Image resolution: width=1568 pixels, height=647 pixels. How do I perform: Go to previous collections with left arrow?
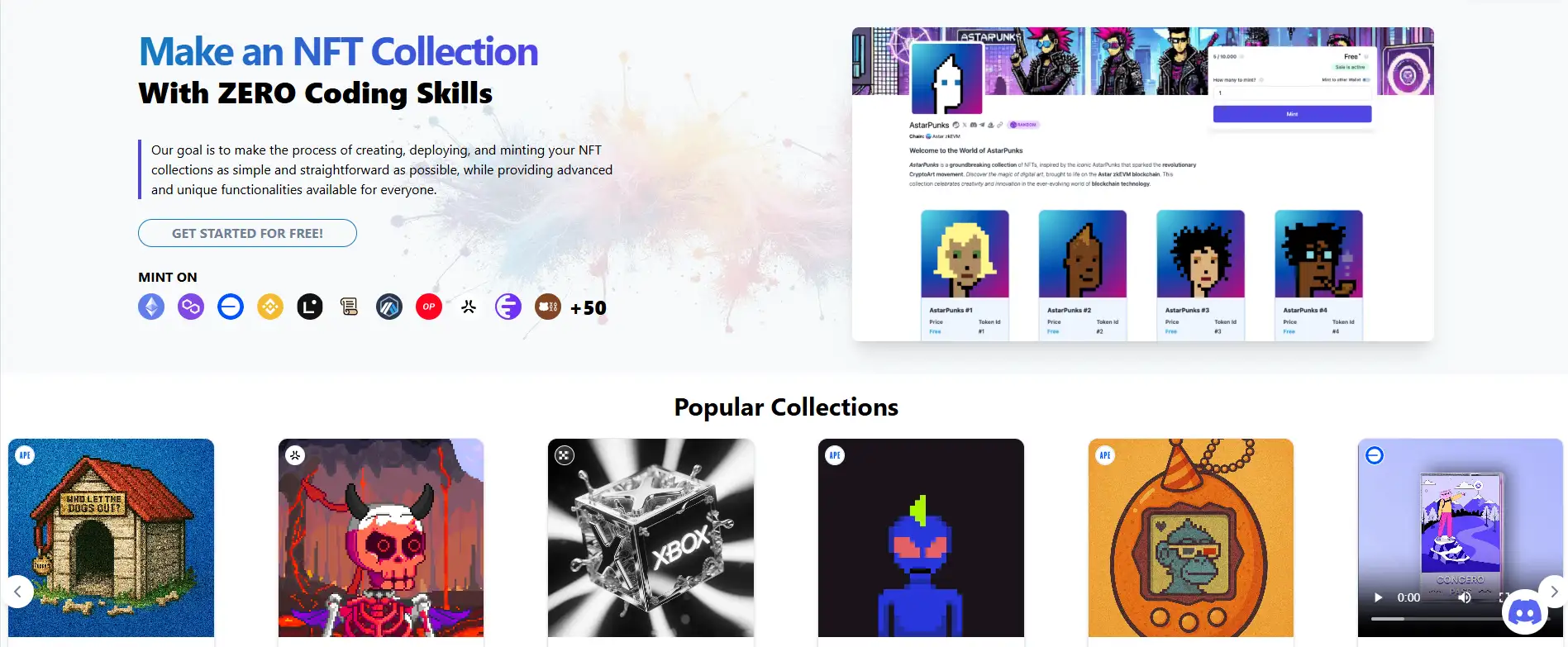(x=17, y=592)
